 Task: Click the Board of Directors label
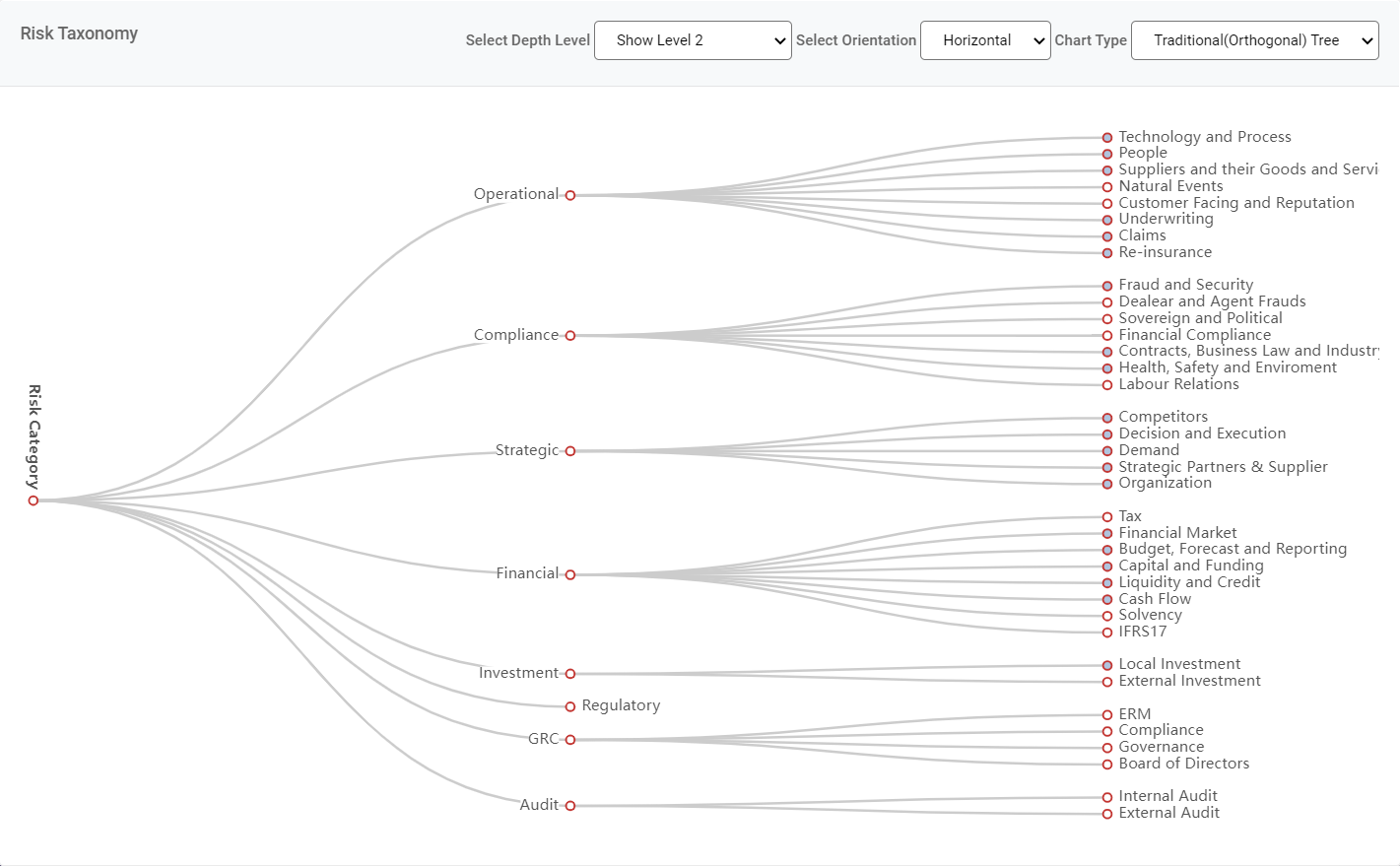point(1183,764)
